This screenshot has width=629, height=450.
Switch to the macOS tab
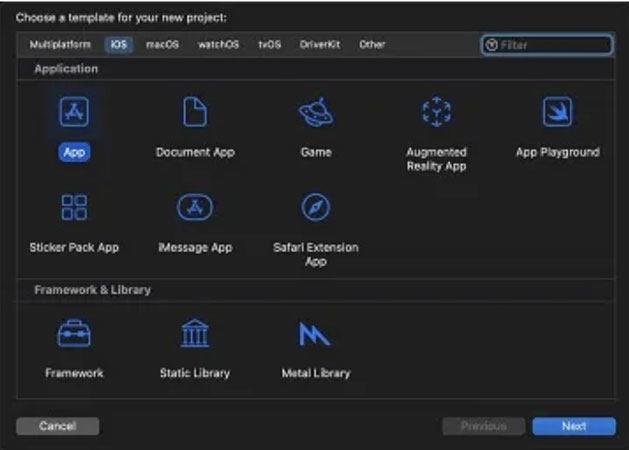[162, 45]
